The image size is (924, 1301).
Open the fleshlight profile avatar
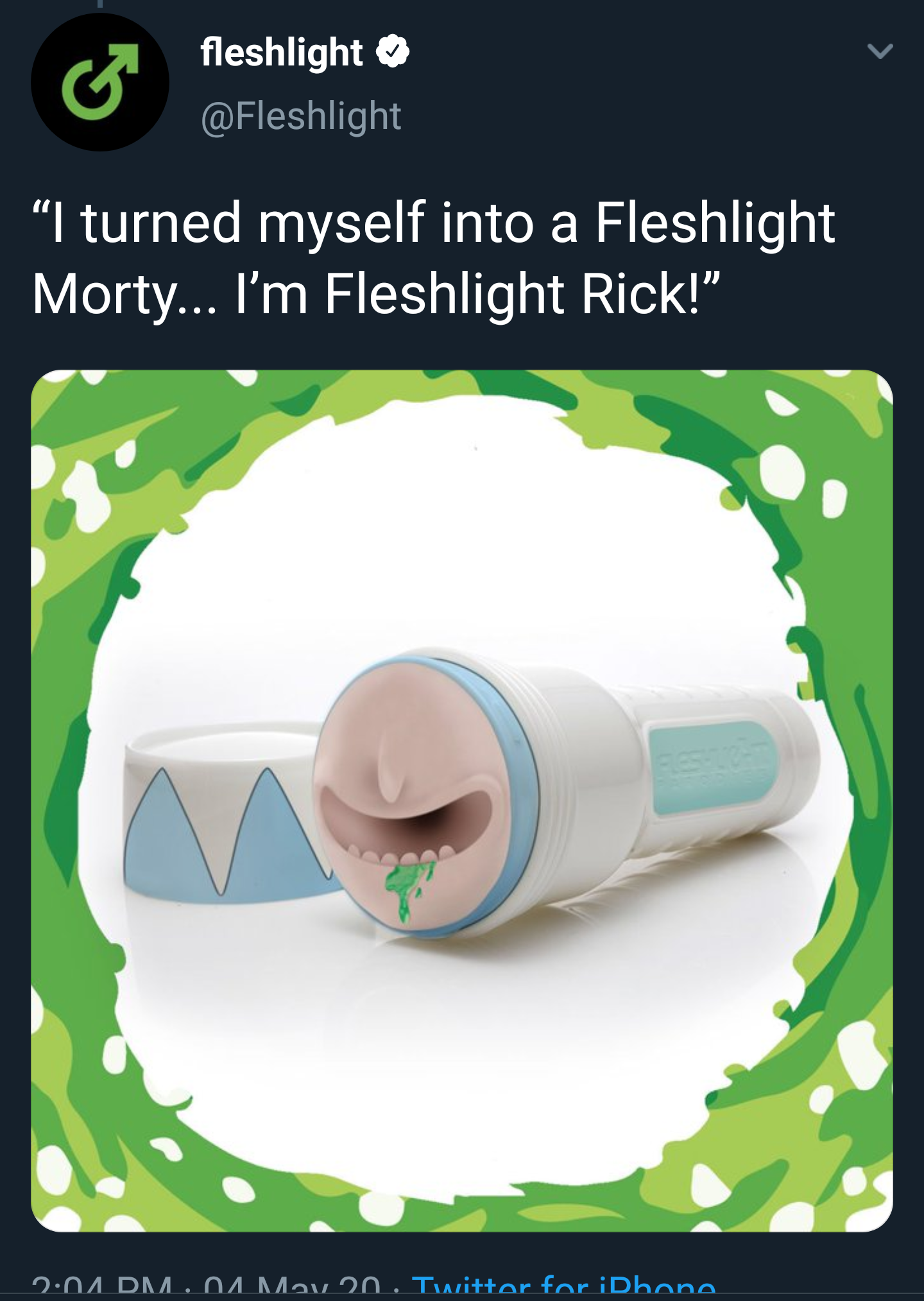[x=100, y=82]
